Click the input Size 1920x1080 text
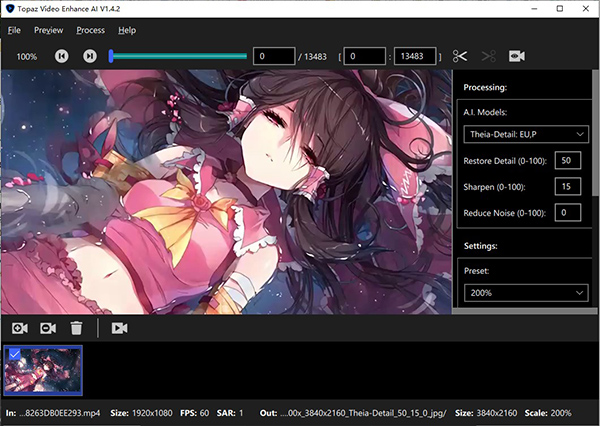The image size is (600, 426). [x=141, y=413]
